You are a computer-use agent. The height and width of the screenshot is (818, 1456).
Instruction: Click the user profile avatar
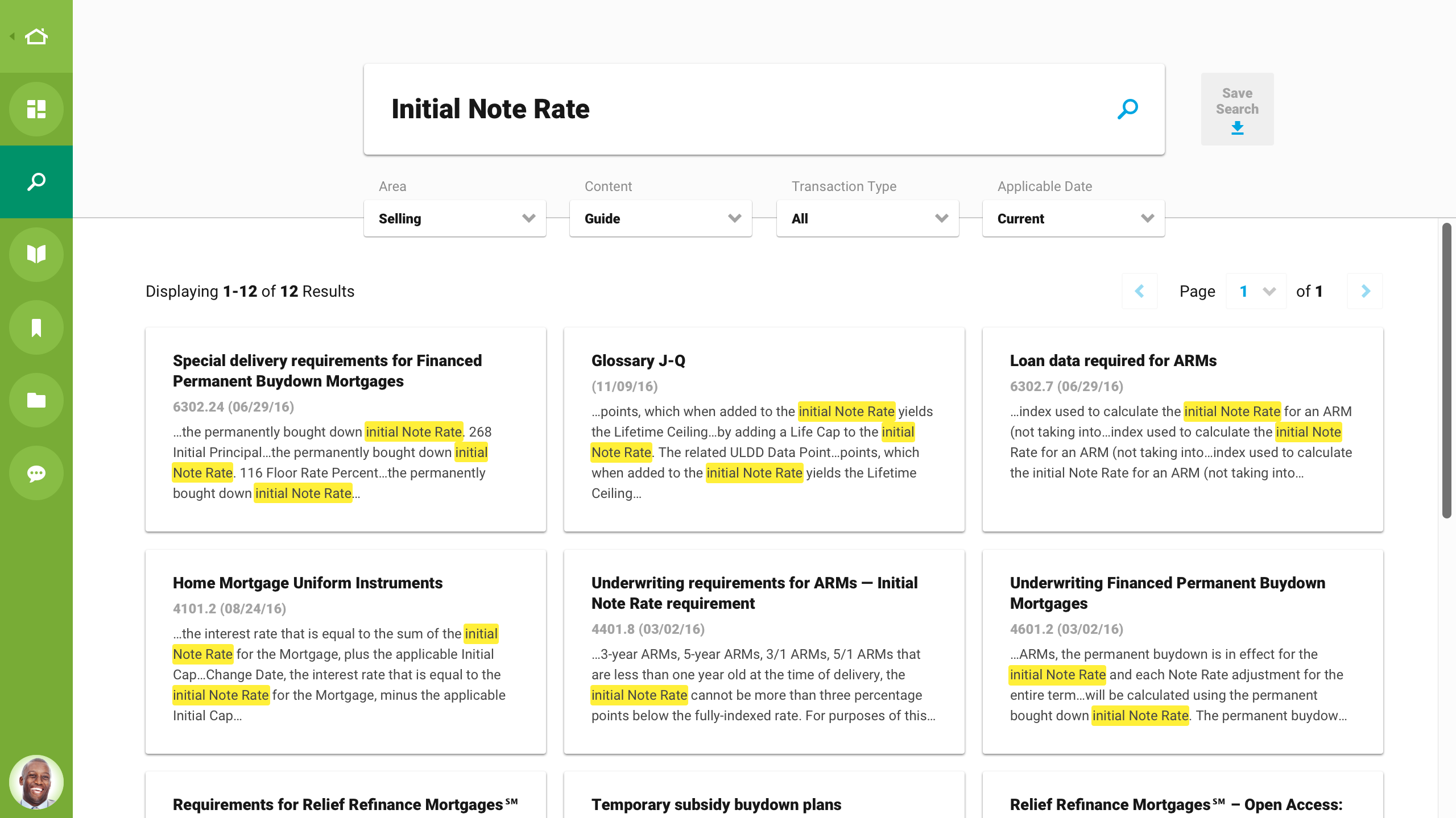(36, 782)
